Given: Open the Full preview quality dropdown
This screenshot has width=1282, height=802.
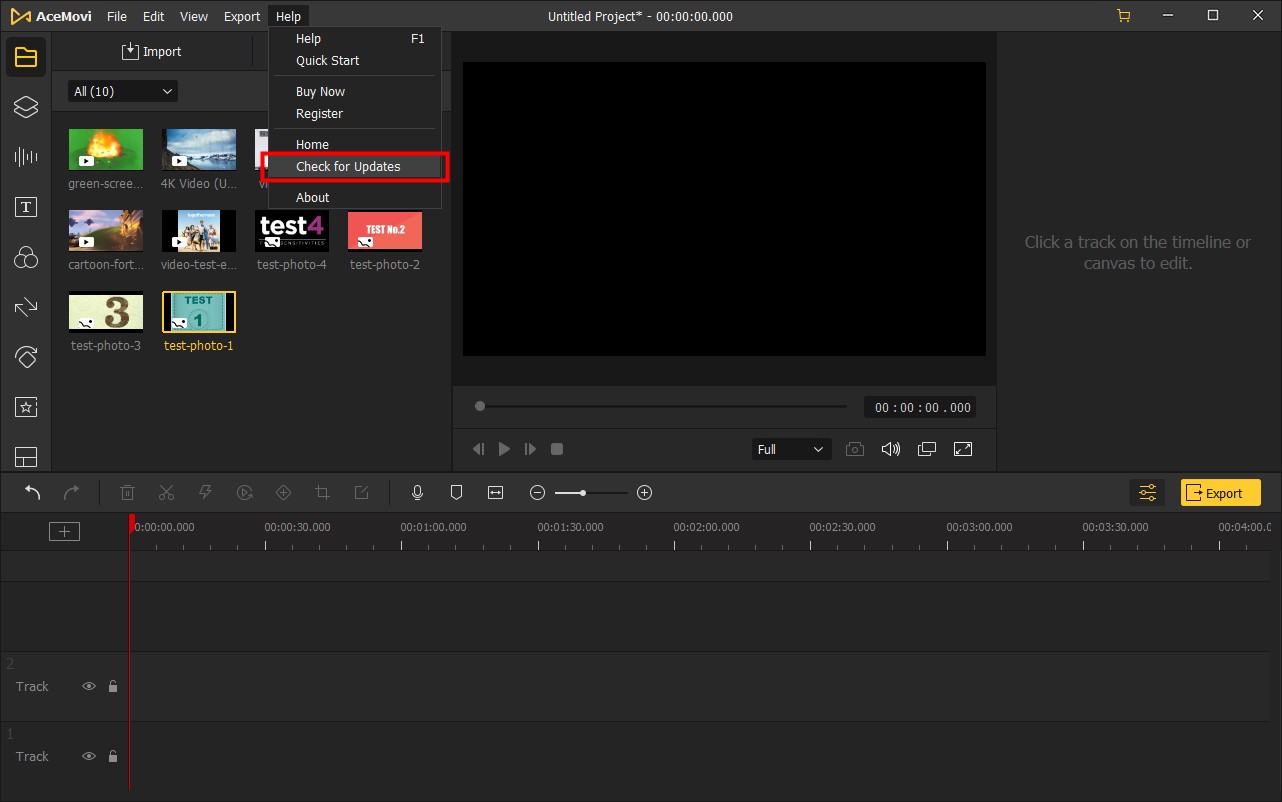Looking at the screenshot, I should [x=790, y=450].
